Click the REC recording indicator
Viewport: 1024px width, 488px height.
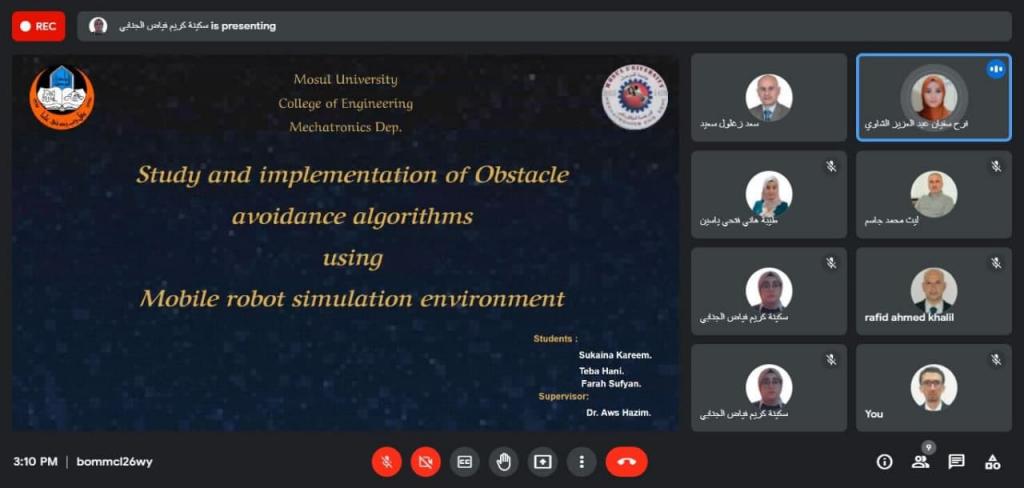tap(38, 26)
